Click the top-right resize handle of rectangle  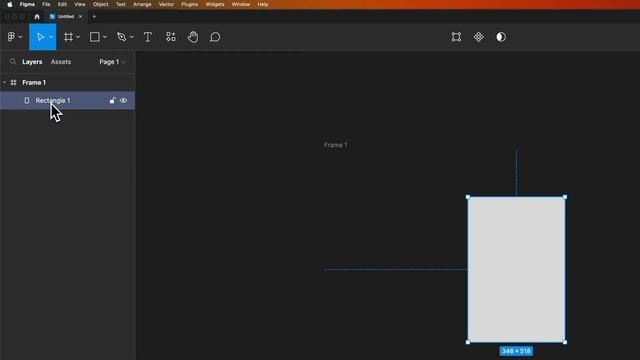(565, 197)
